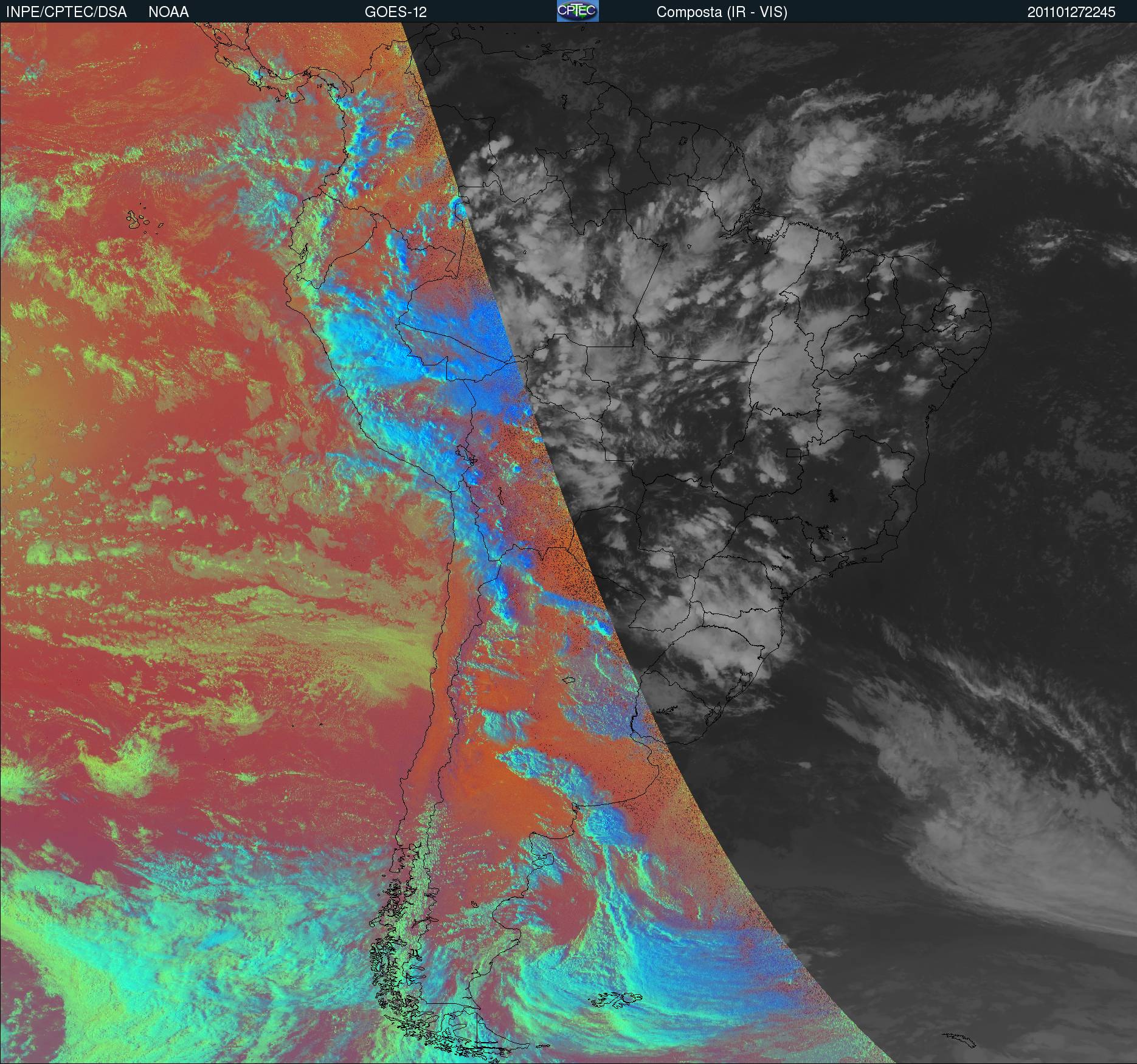
Task: Select the 201101272245 timestamp
Action: click(x=1071, y=12)
